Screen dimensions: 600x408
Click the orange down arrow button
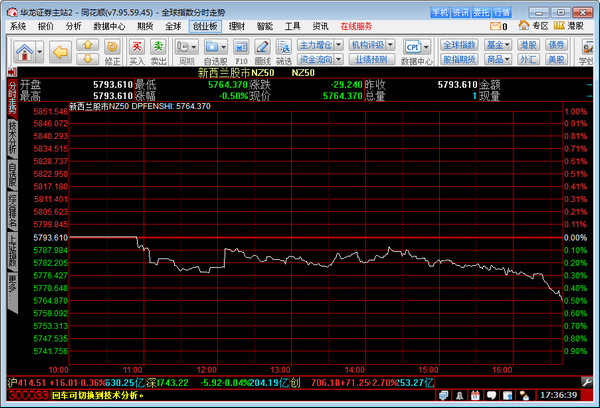pyautogui.click(x=88, y=59)
